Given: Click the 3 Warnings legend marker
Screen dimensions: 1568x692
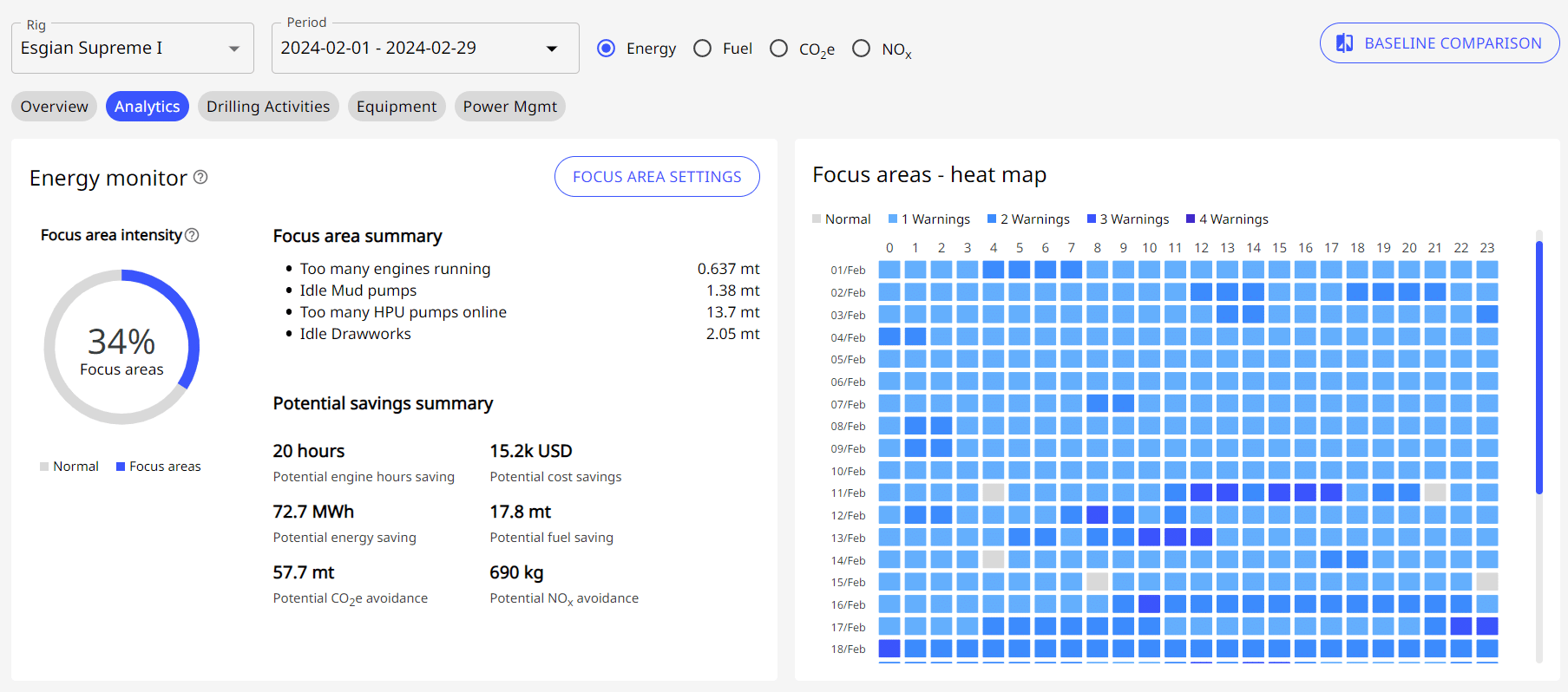Looking at the screenshot, I should (x=1092, y=219).
